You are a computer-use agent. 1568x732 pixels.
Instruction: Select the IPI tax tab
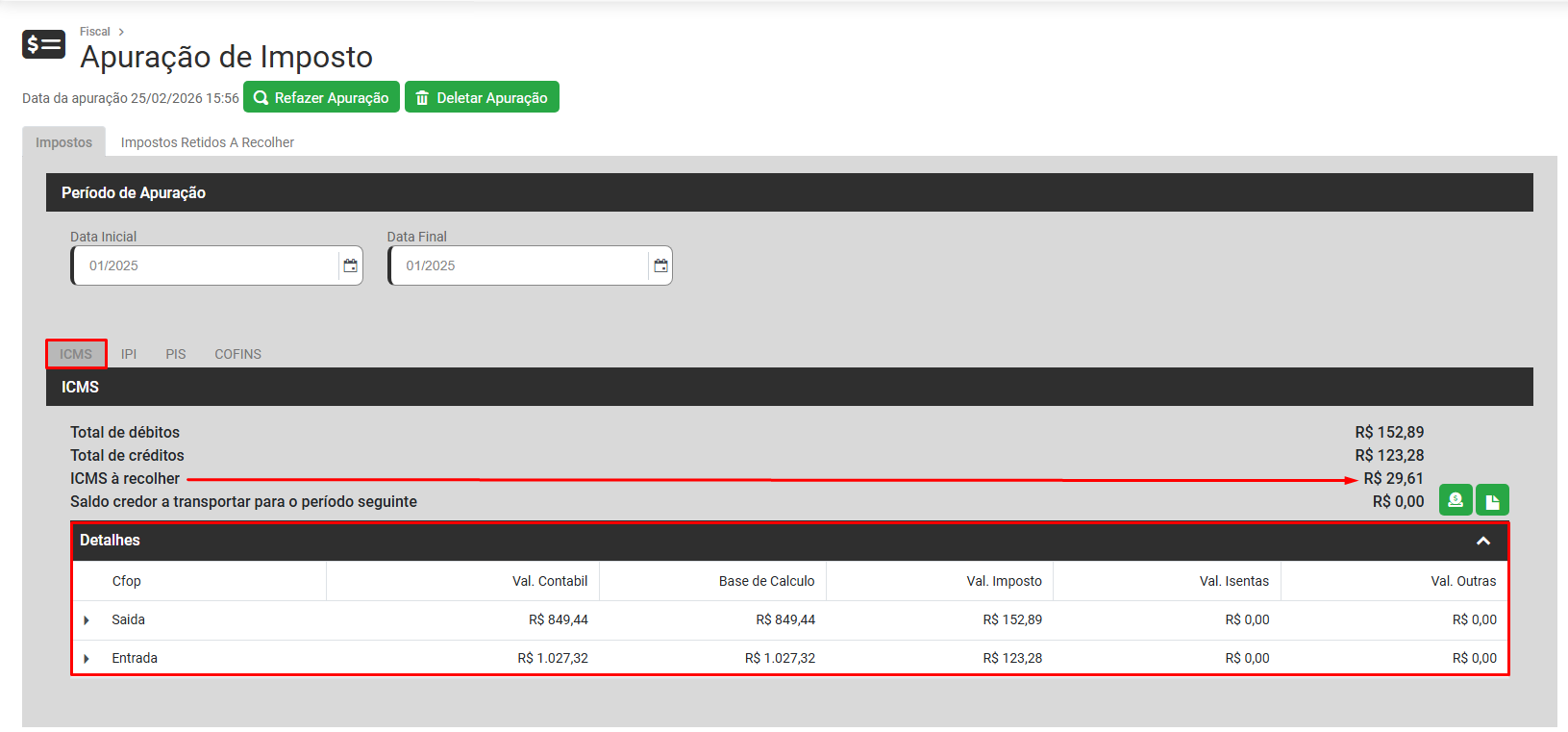129,354
